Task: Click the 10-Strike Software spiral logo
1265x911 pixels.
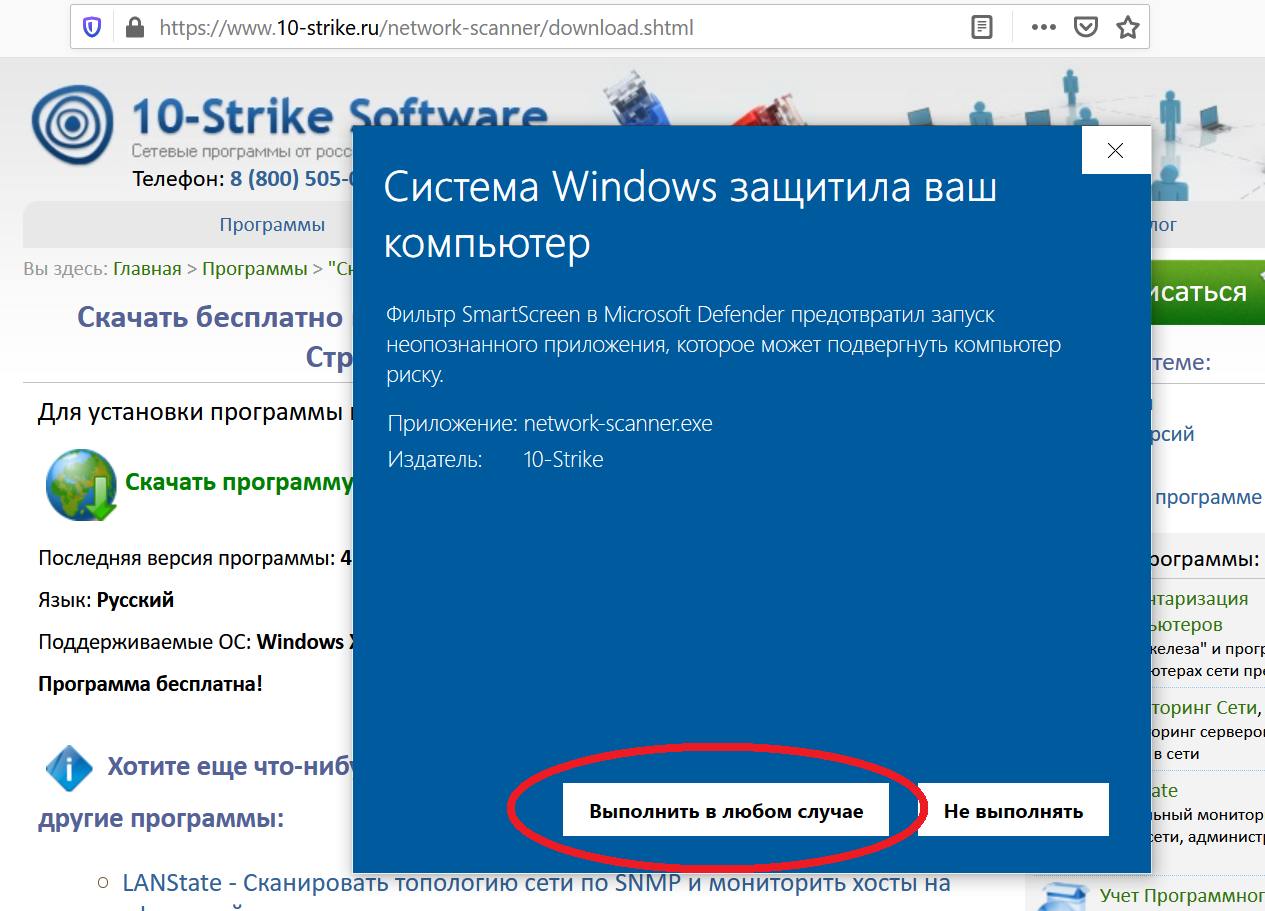Action: 72,125
